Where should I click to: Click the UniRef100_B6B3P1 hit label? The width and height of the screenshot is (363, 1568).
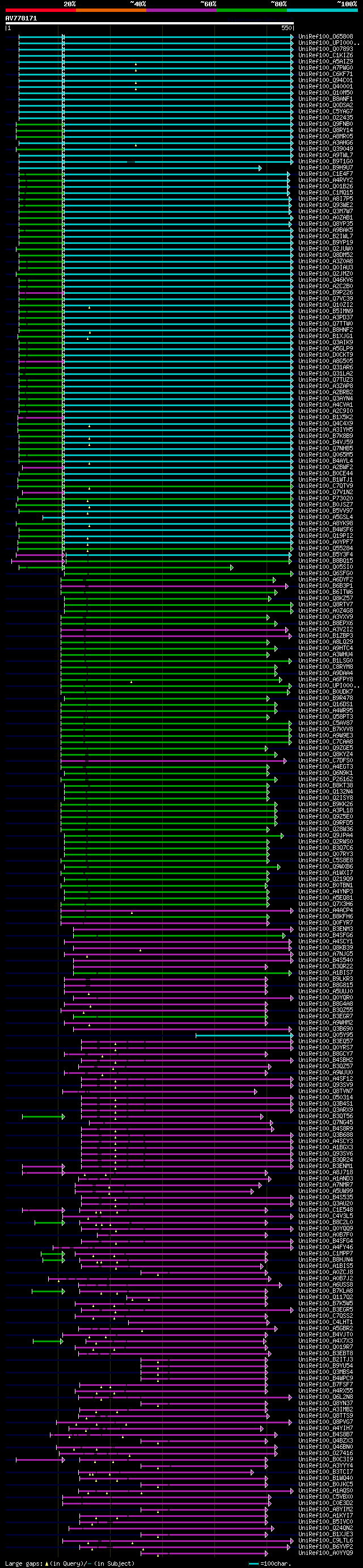pyautogui.click(x=325, y=585)
